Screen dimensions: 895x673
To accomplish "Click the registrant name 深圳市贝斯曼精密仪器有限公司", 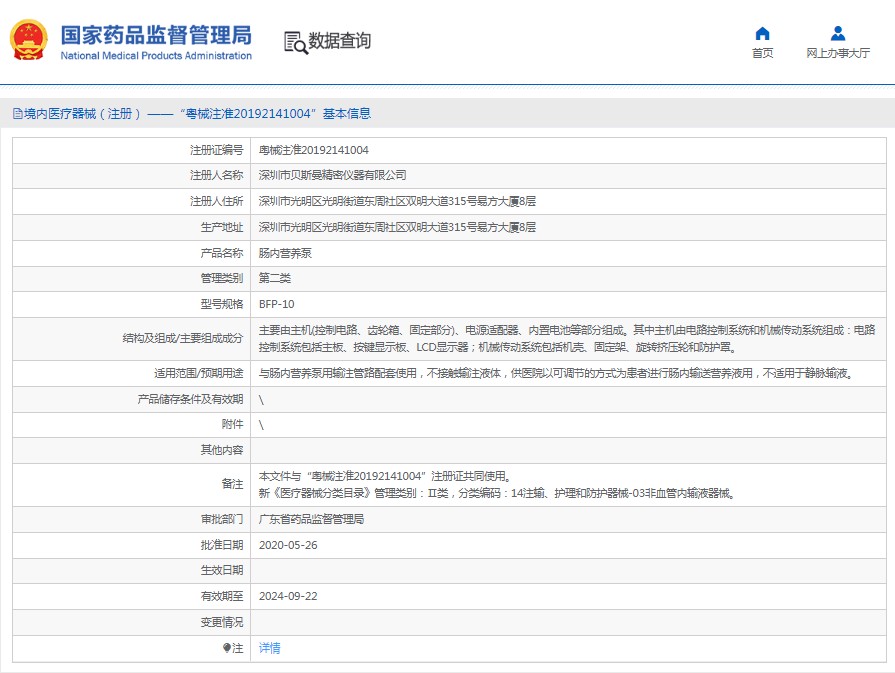I will tap(332, 175).
